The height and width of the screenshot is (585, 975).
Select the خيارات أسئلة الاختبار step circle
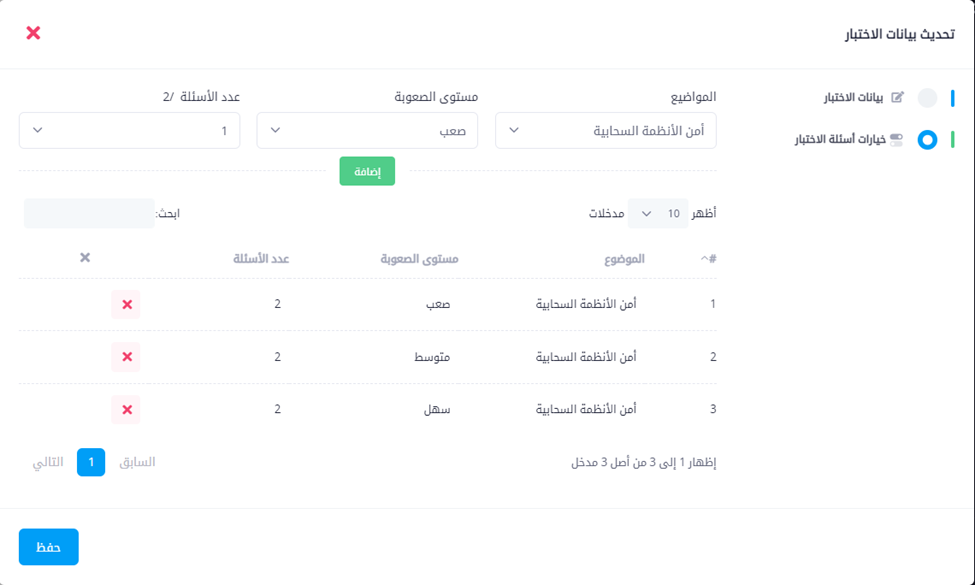[x=927, y=140]
